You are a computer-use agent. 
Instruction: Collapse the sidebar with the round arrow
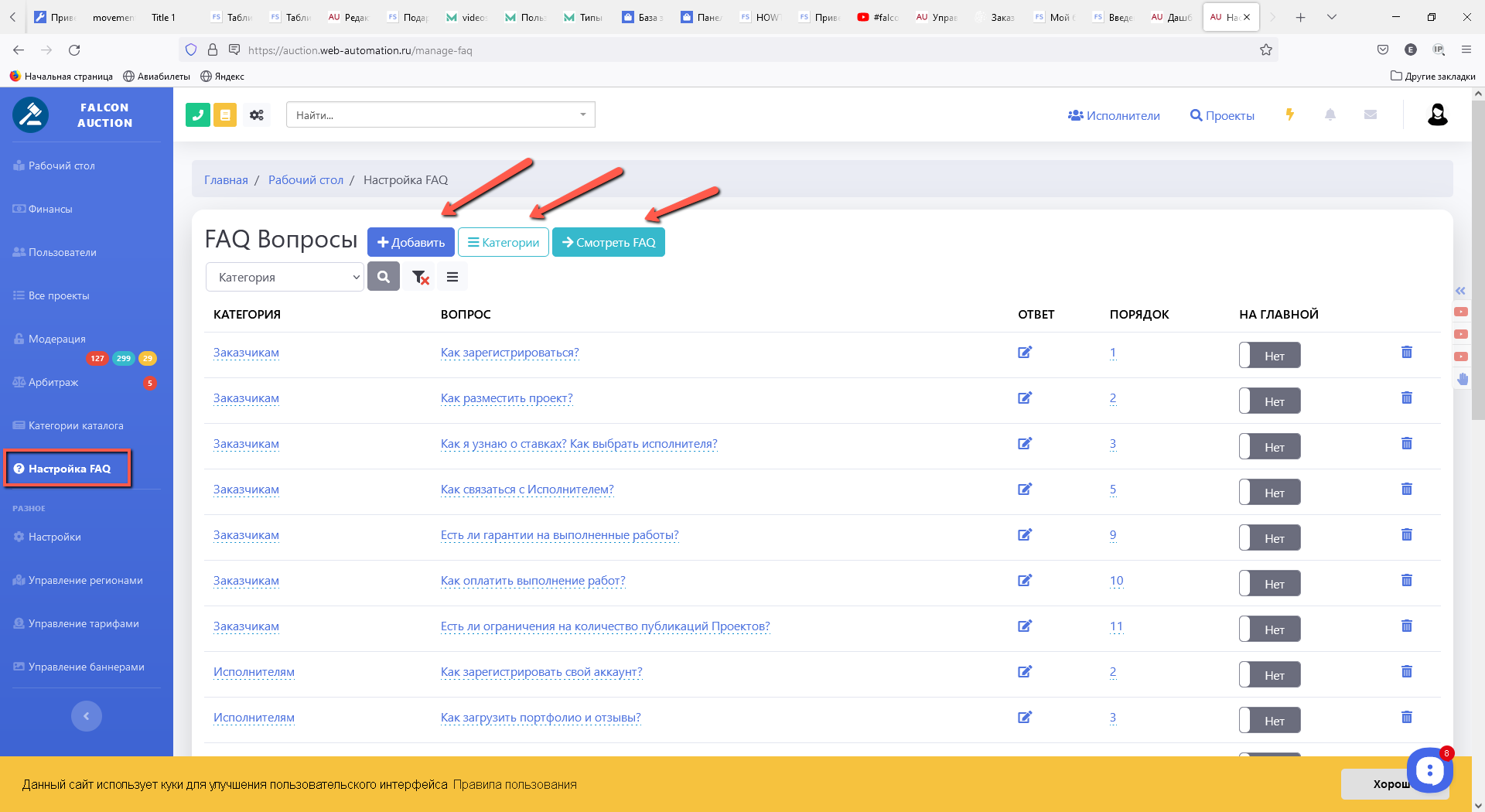(x=87, y=716)
